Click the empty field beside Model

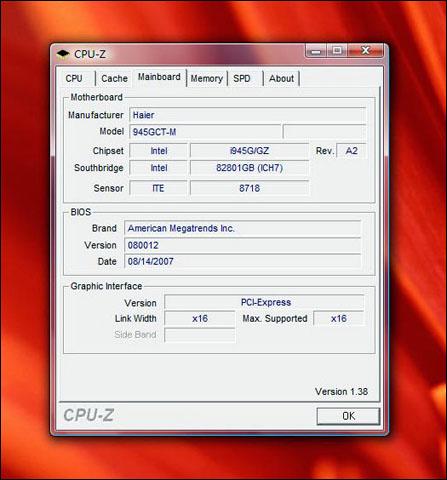tap(324, 132)
